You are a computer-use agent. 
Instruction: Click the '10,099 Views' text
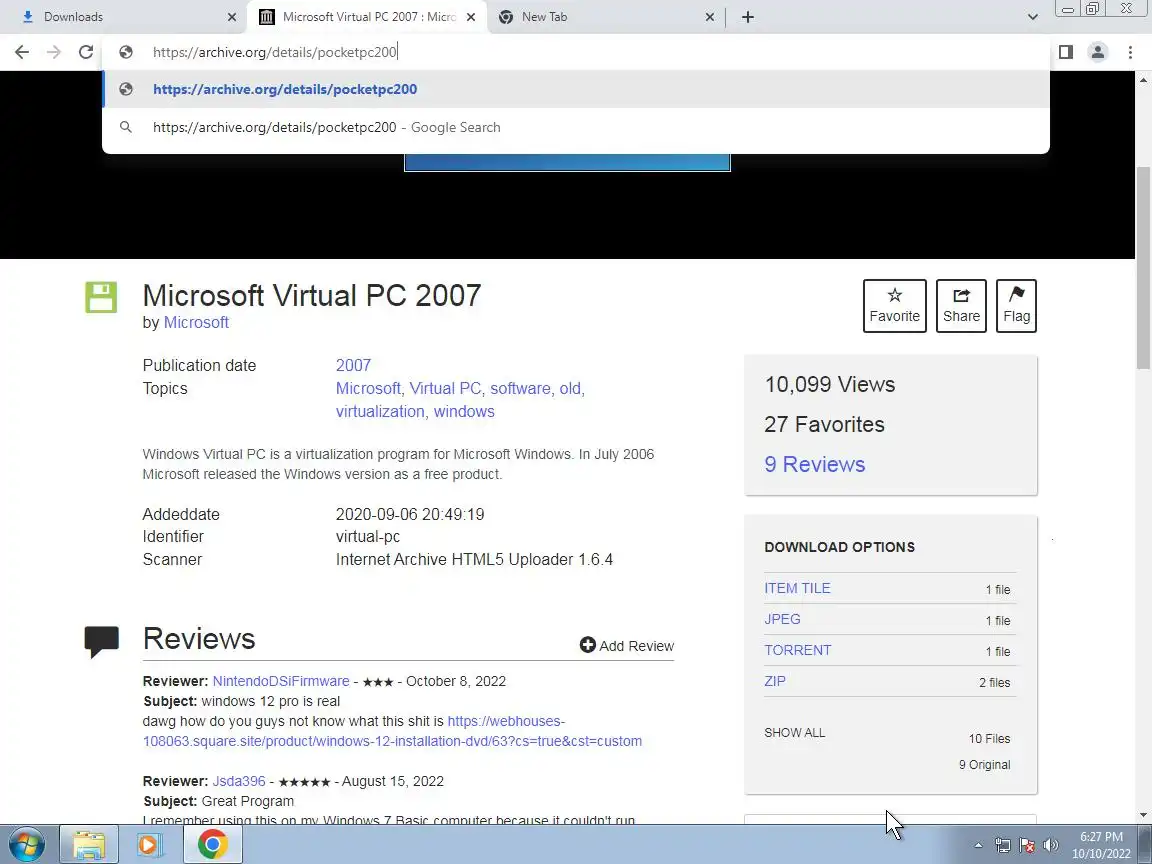pyautogui.click(x=829, y=384)
